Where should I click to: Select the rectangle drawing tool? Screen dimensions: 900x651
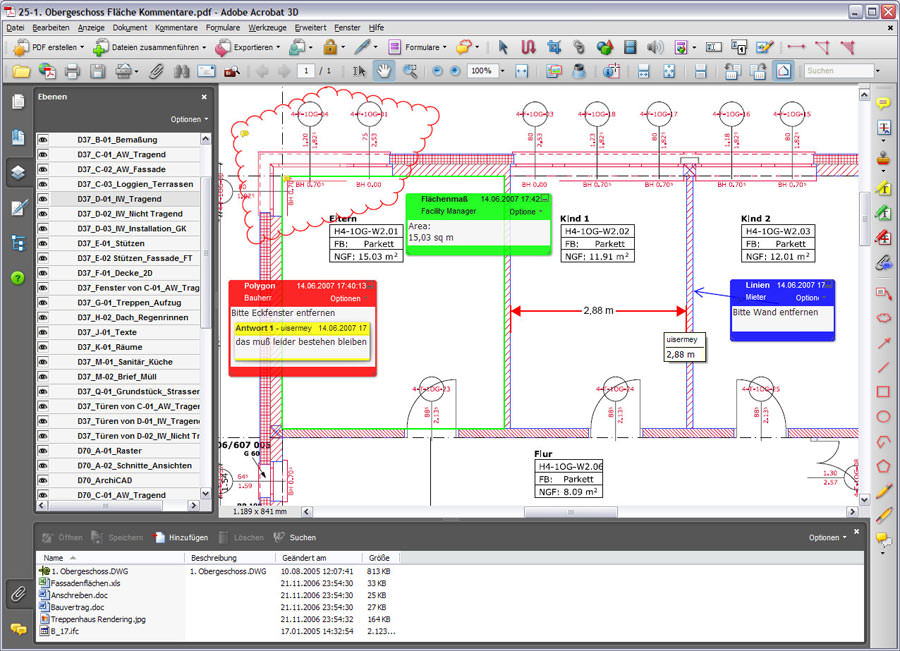883,392
